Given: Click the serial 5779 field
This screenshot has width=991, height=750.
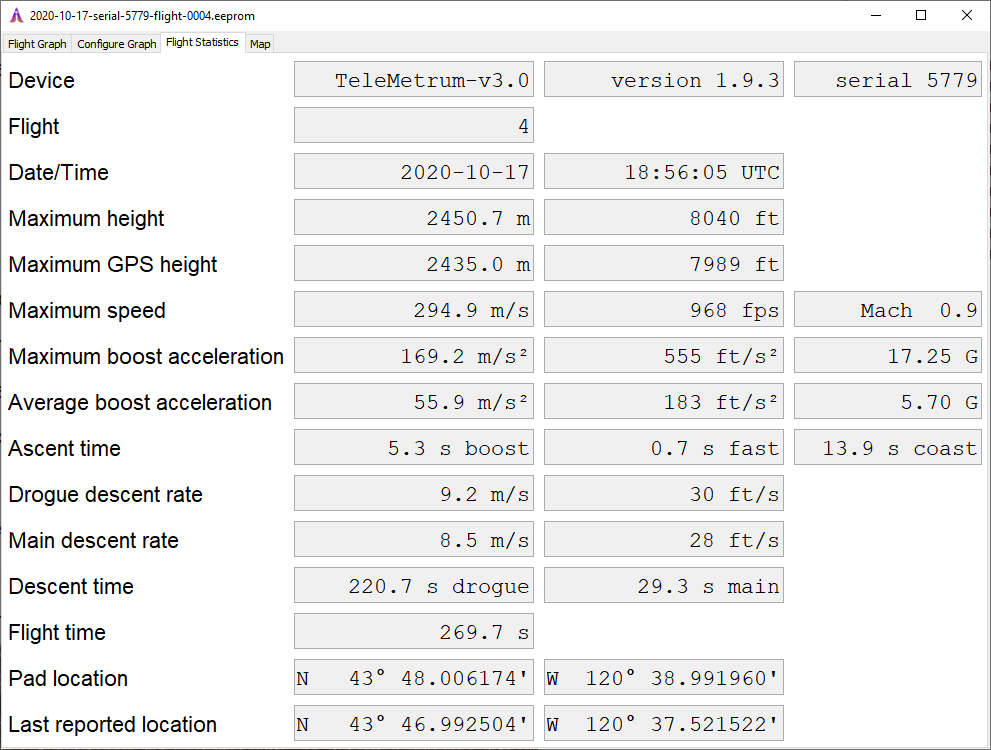Looking at the screenshot, I should 888,81.
